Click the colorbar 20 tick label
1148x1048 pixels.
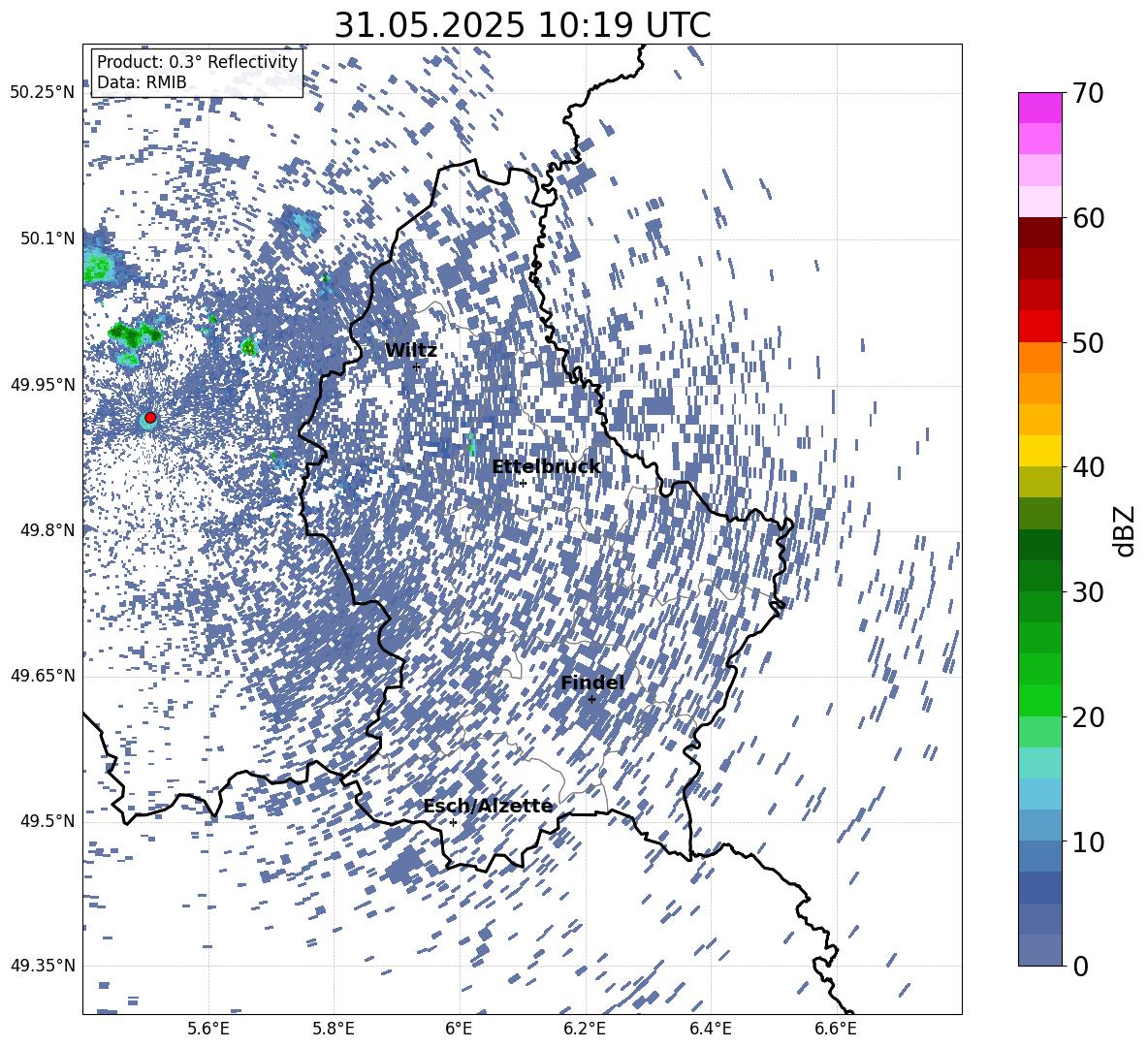click(1088, 716)
